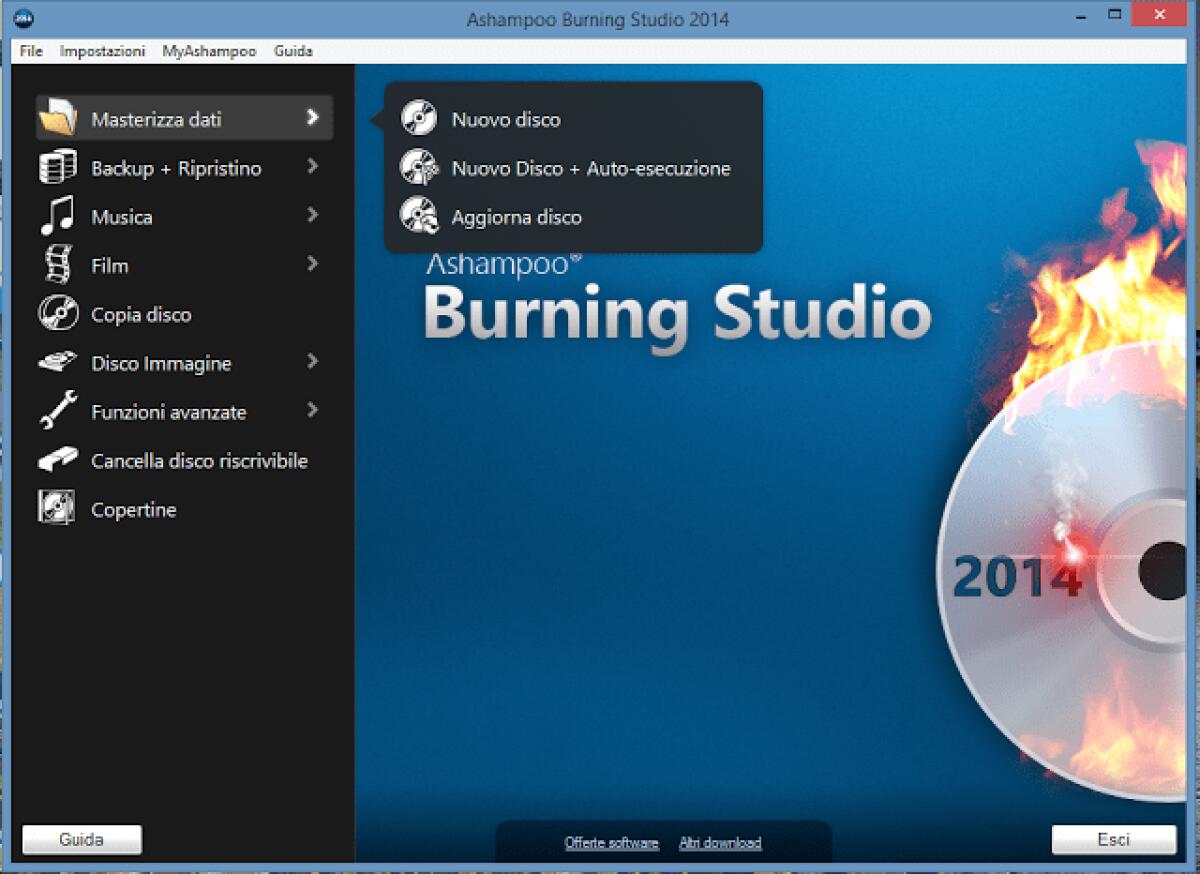This screenshot has height=874, width=1200.
Task: Choose Nuovo Disco + Auto-esecuzione option
Action: pos(419,168)
